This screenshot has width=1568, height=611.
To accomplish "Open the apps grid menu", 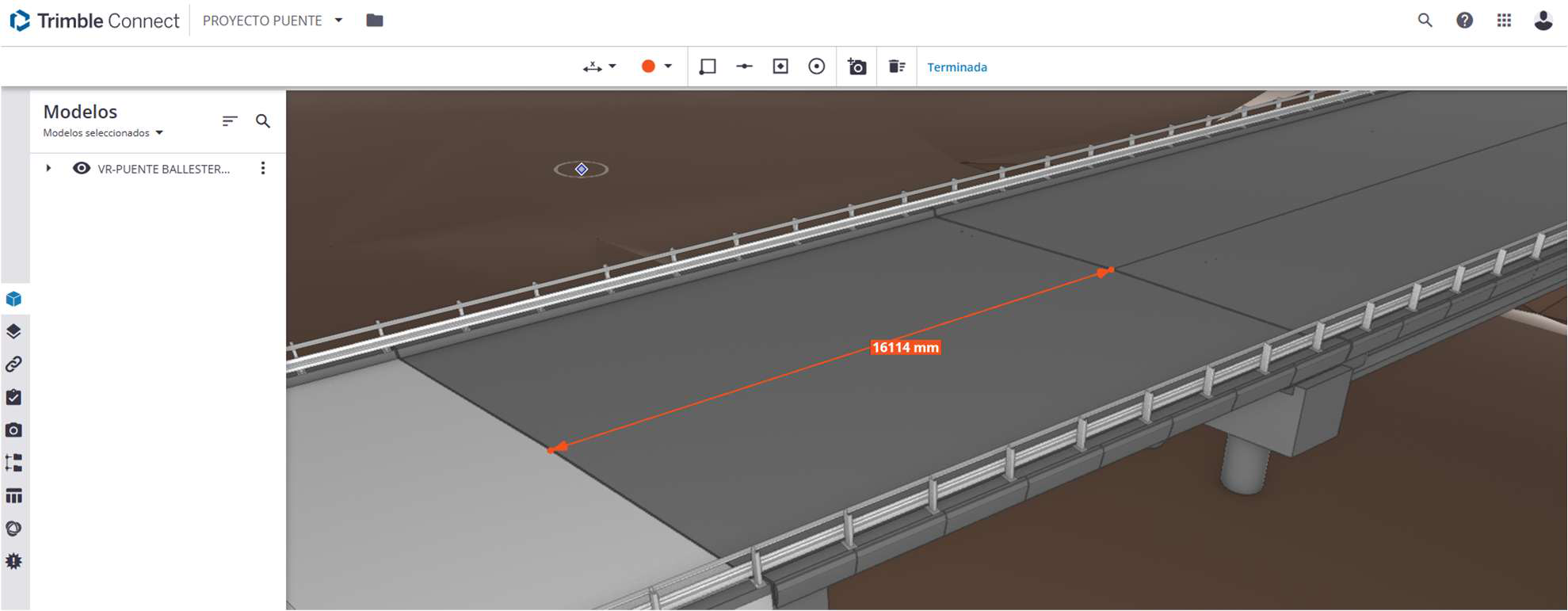I will point(1504,21).
